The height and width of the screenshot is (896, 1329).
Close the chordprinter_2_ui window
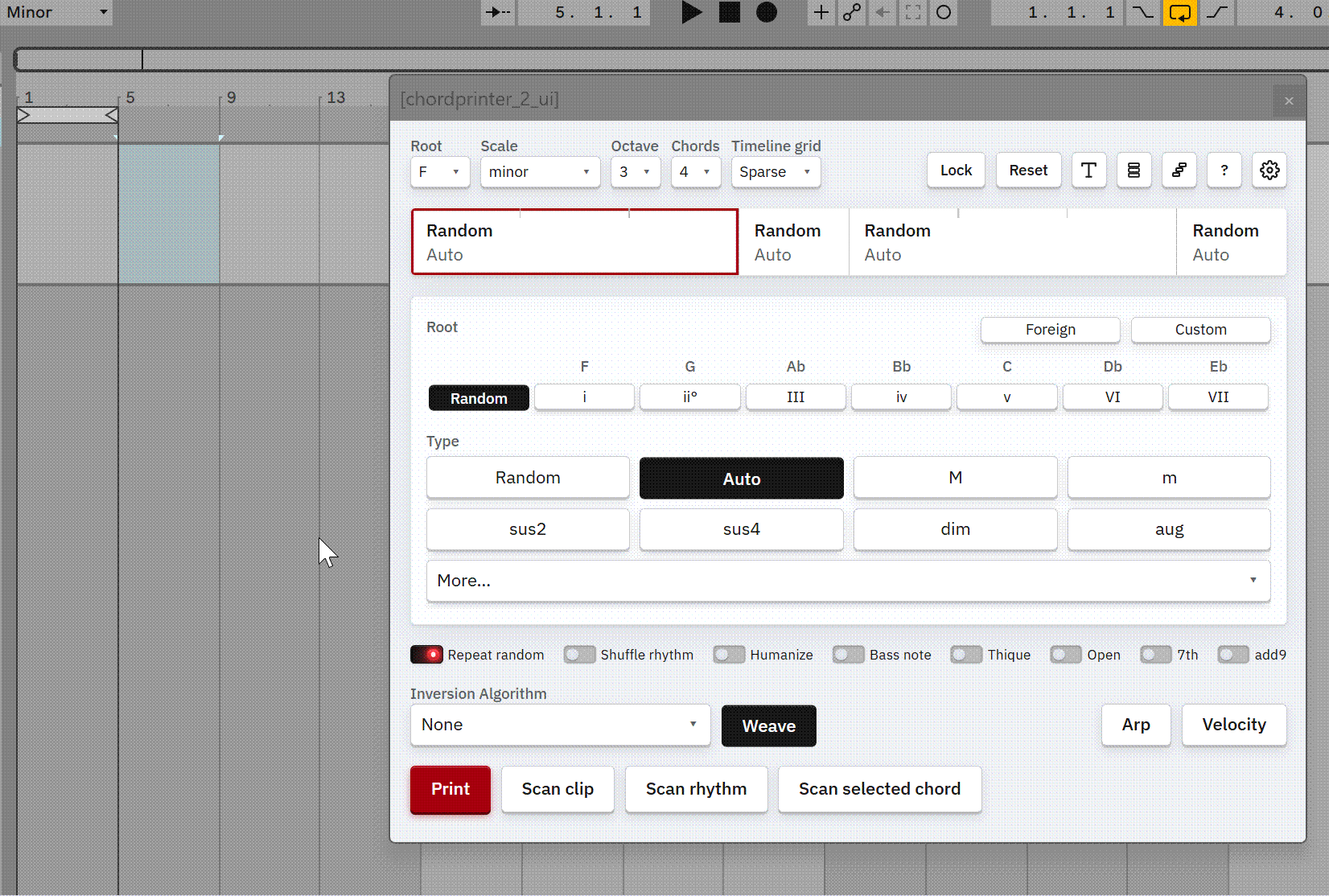(x=1289, y=101)
